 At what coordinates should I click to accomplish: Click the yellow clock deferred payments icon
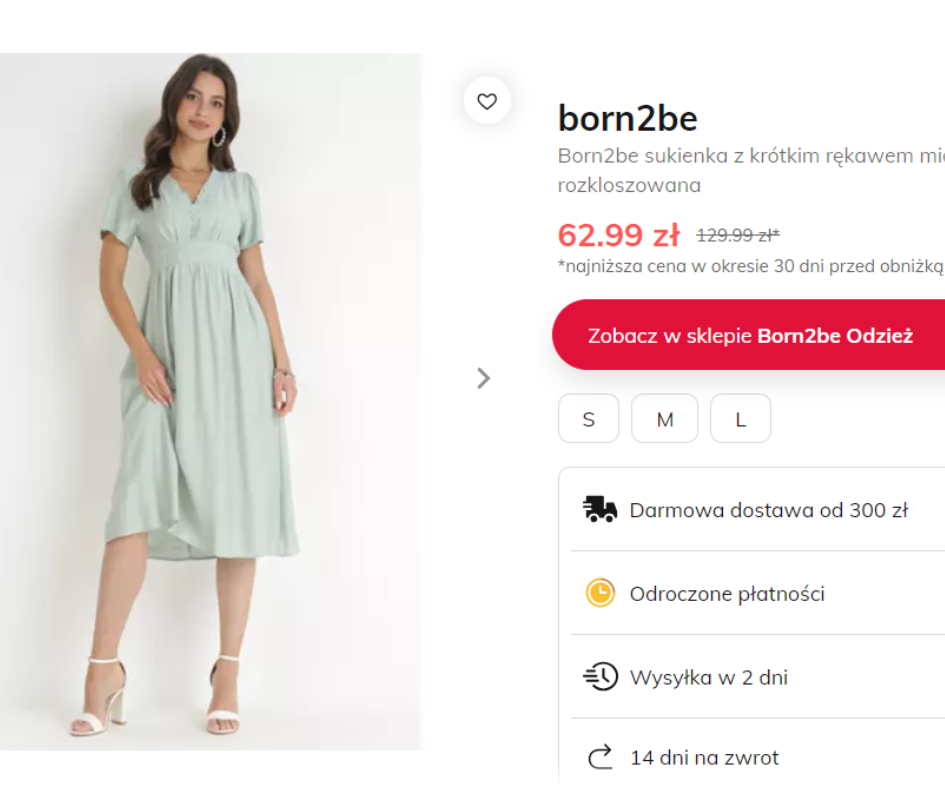coord(600,593)
